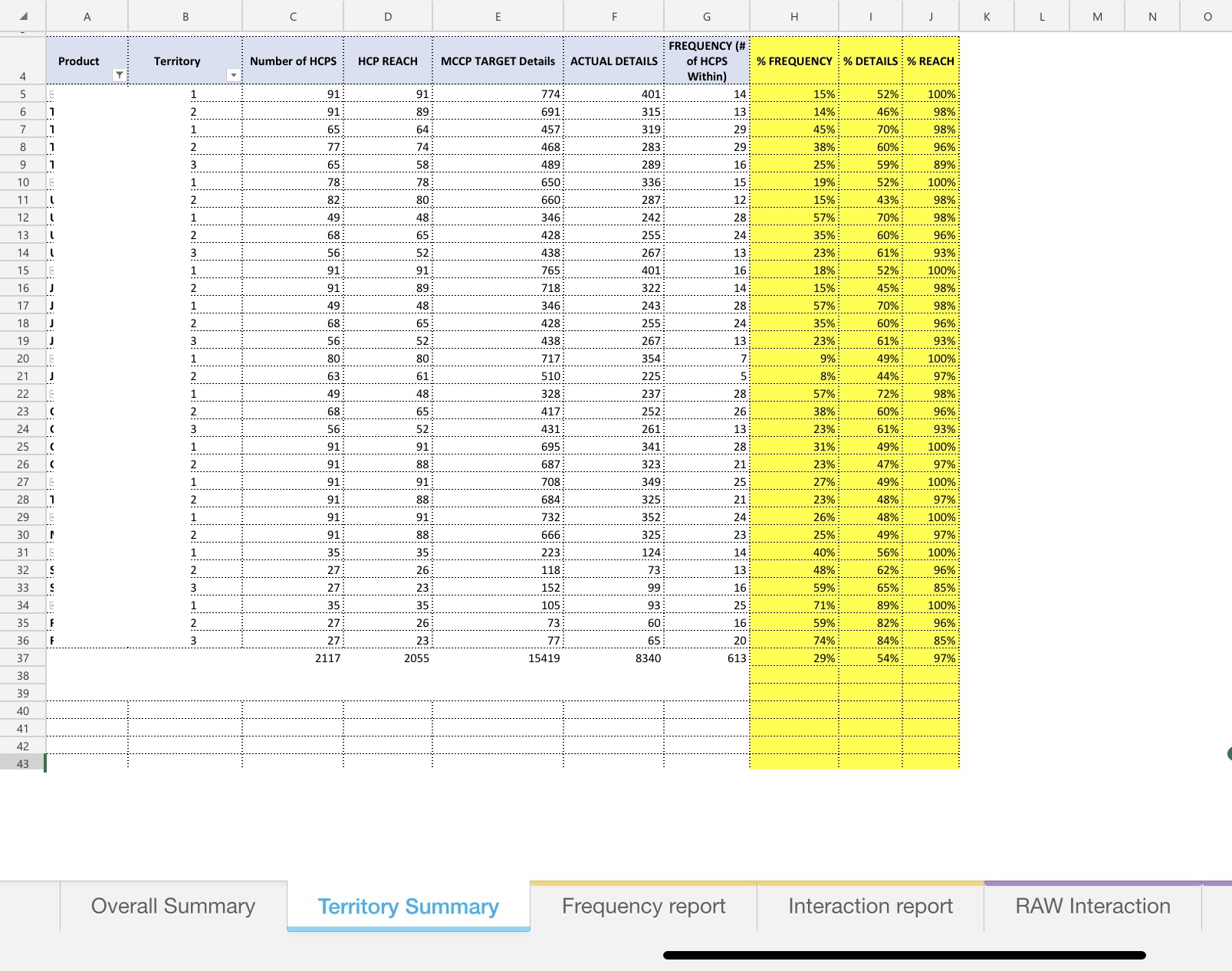
Task: Select column O header
Action: pyautogui.click(x=1207, y=16)
